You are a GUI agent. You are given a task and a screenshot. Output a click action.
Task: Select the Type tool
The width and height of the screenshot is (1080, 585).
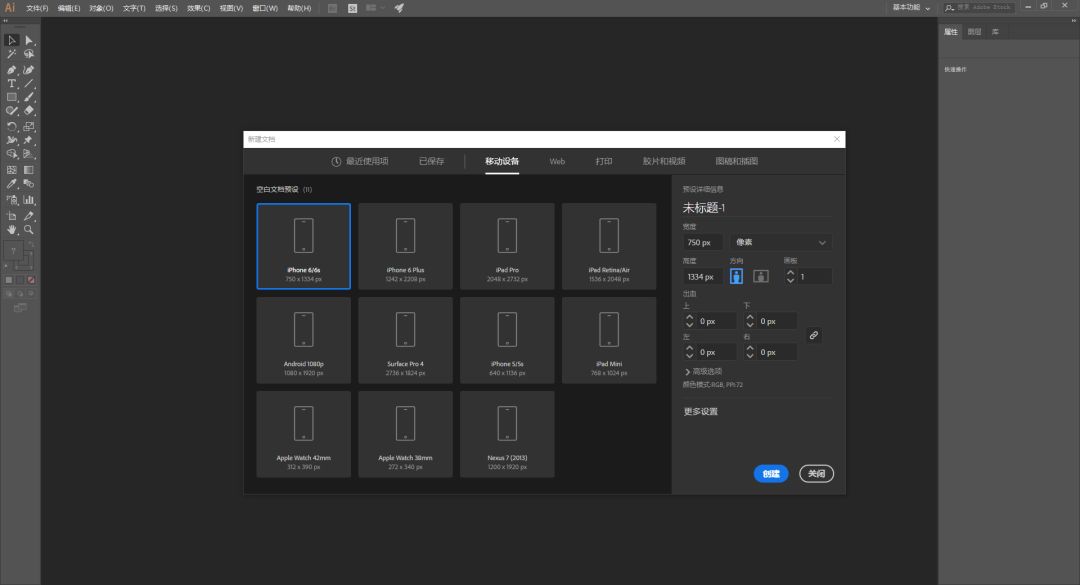(12, 84)
